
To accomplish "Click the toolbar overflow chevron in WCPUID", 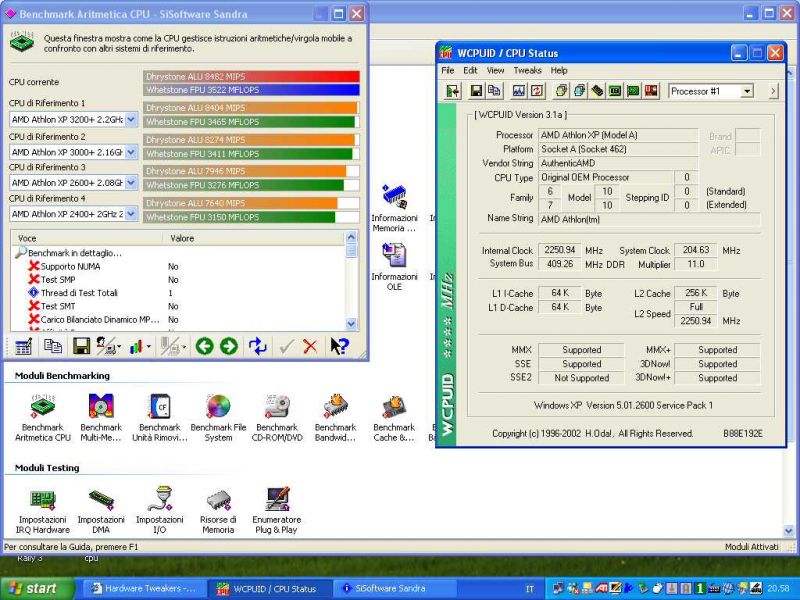I will pos(773,91).
